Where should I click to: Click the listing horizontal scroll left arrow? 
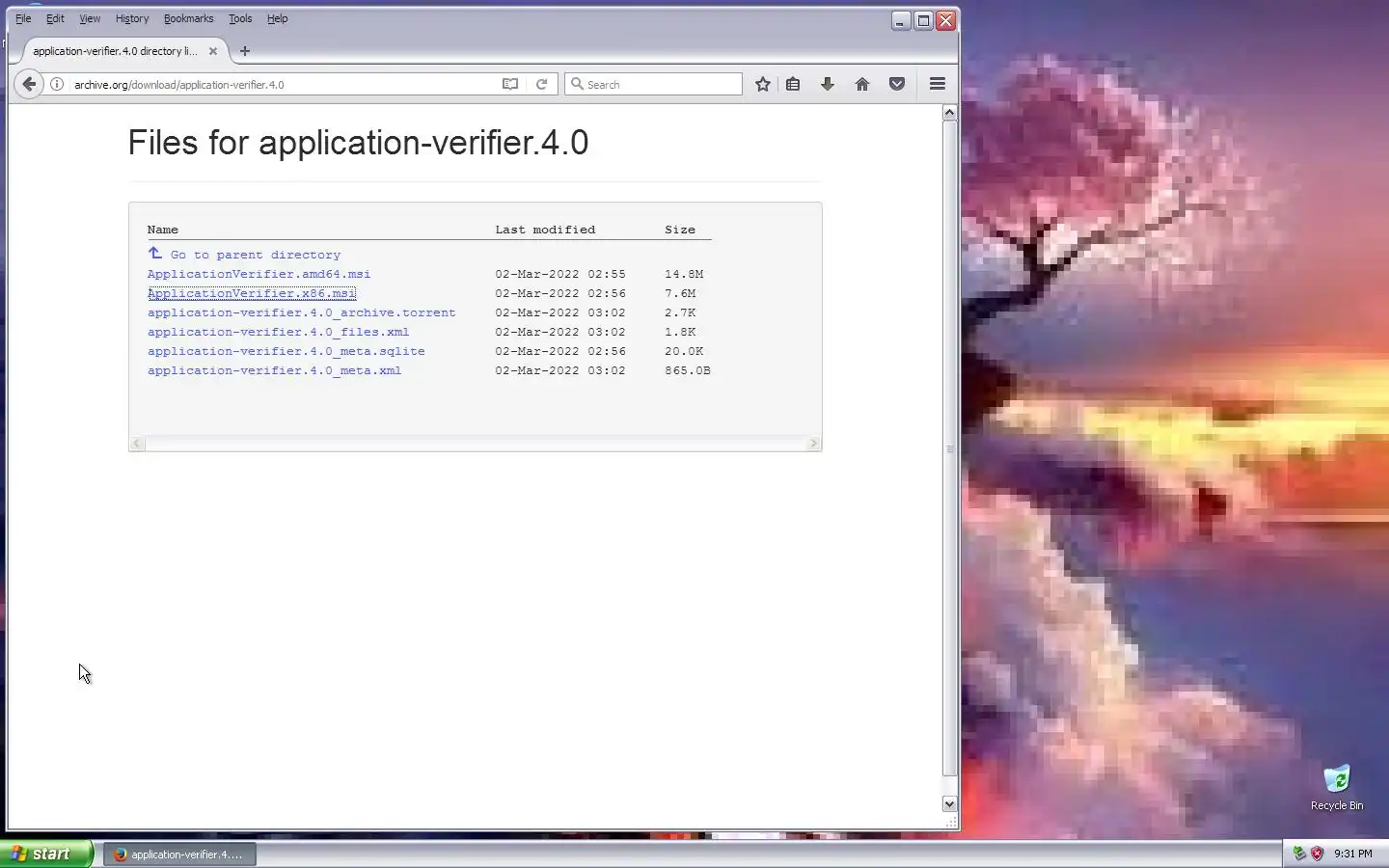click(x=137, y=443)
